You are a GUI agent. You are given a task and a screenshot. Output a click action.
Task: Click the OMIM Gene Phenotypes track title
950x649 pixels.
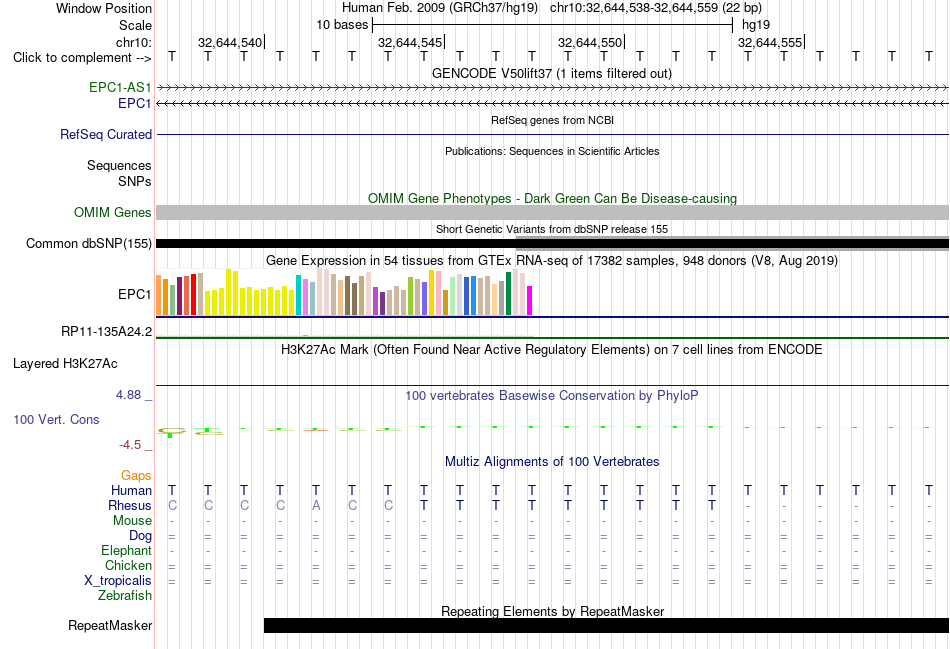552,198
